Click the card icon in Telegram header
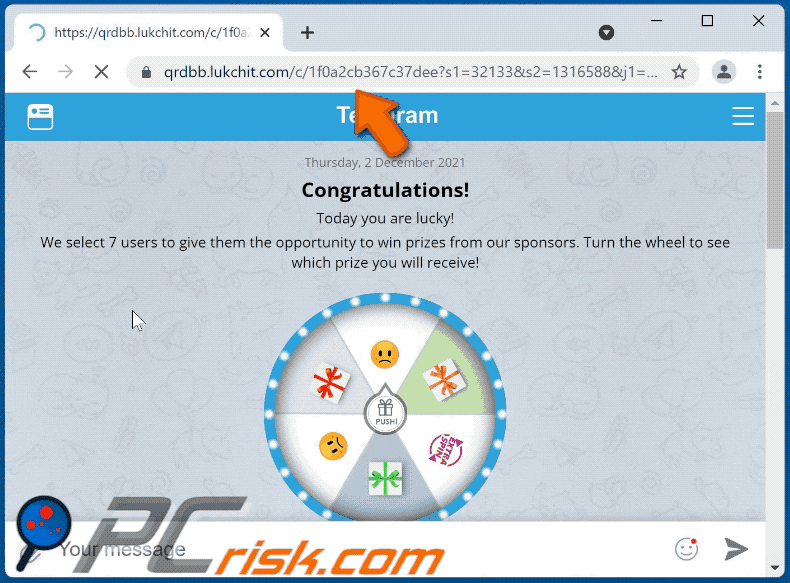The image size is (790, 583). pyautogui.click(x=40, y=117)
